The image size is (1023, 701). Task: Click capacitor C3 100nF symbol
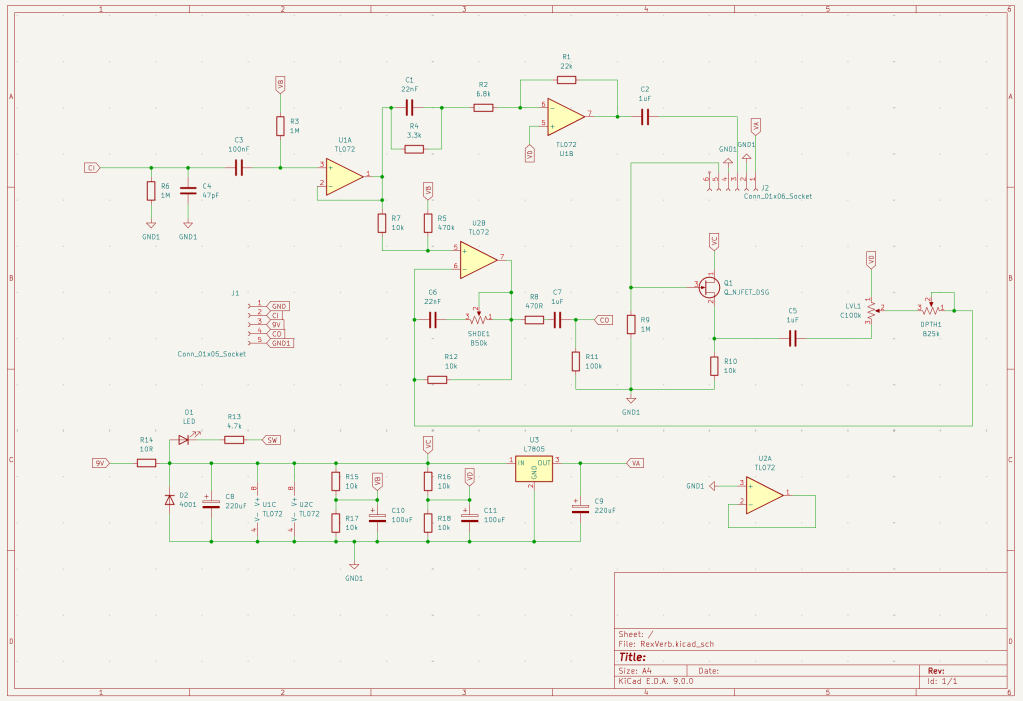pyautogui.click(x=238, y=168)
